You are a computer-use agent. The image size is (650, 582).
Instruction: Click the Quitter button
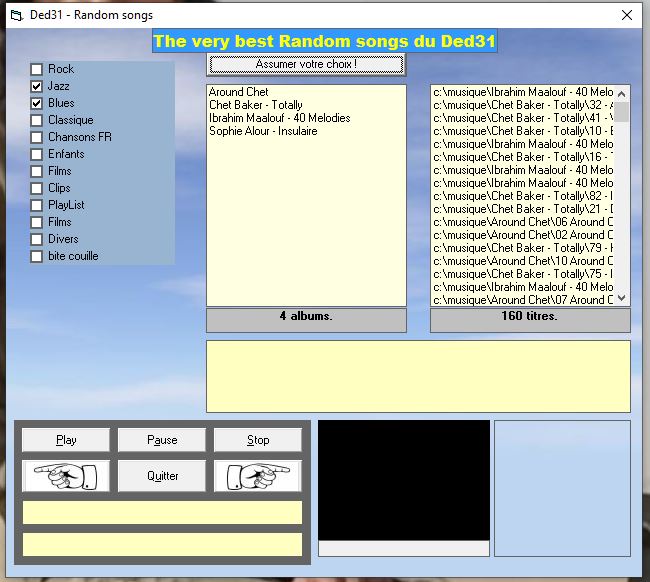click(x=162, y=475)
